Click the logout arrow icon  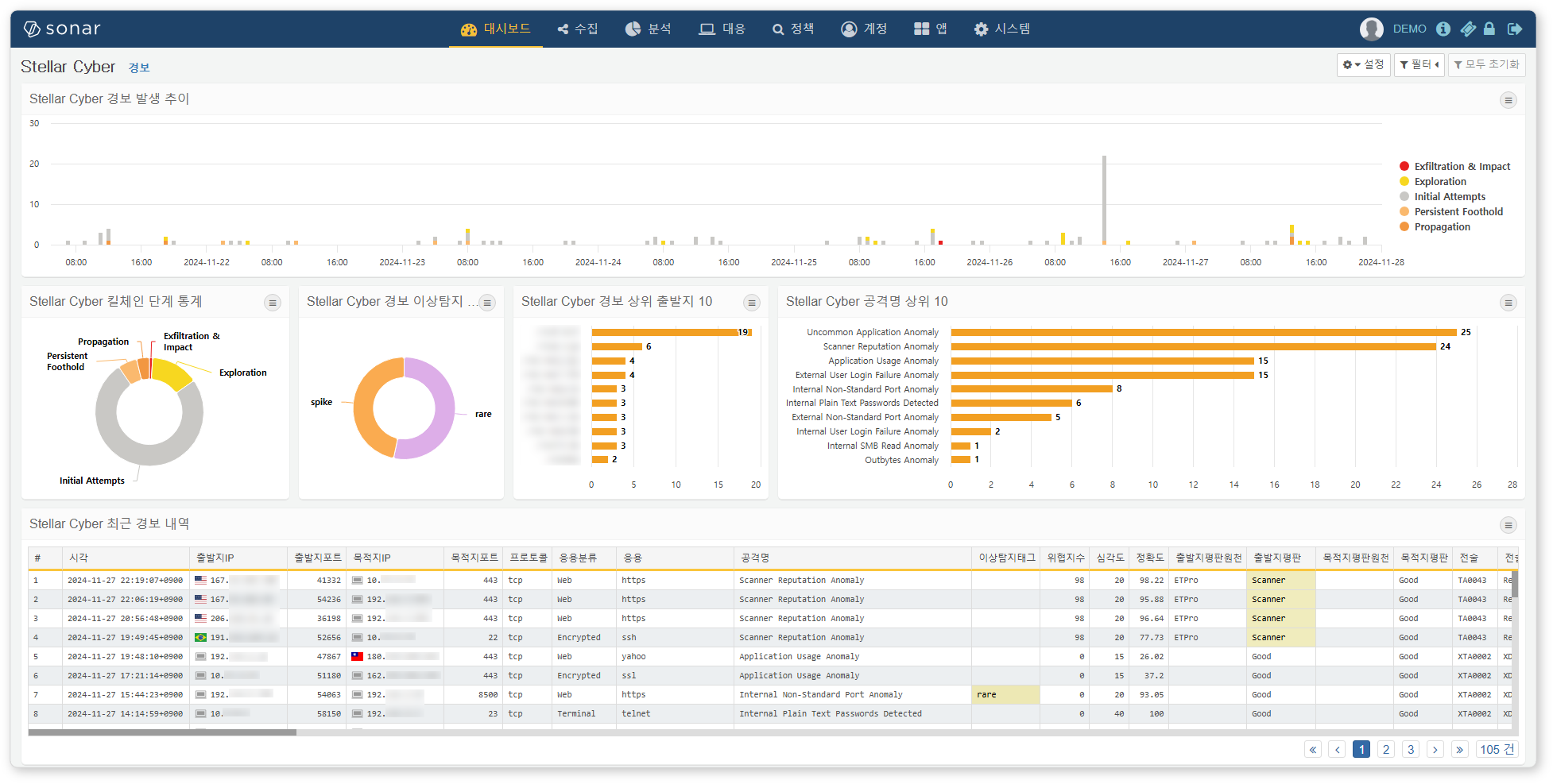[x=1515, y=29]
